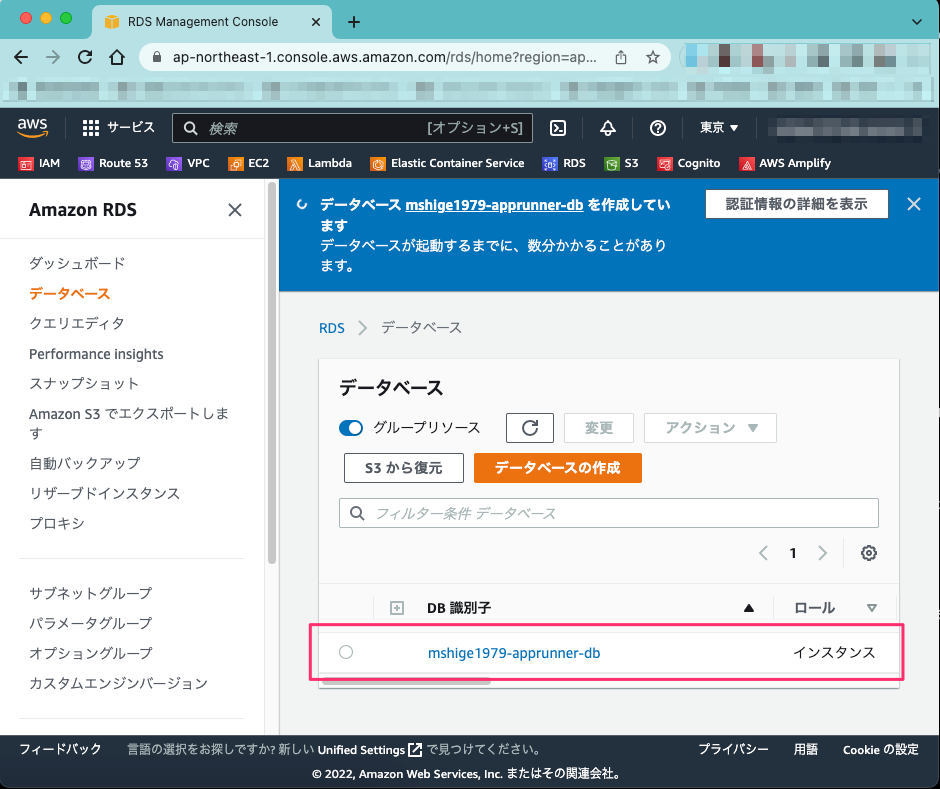Open 自動バックアップ in the sidebar
Image resolution: width=940 pixels, height=789 pixels.
pyautogui.click(x=85, y=463)
